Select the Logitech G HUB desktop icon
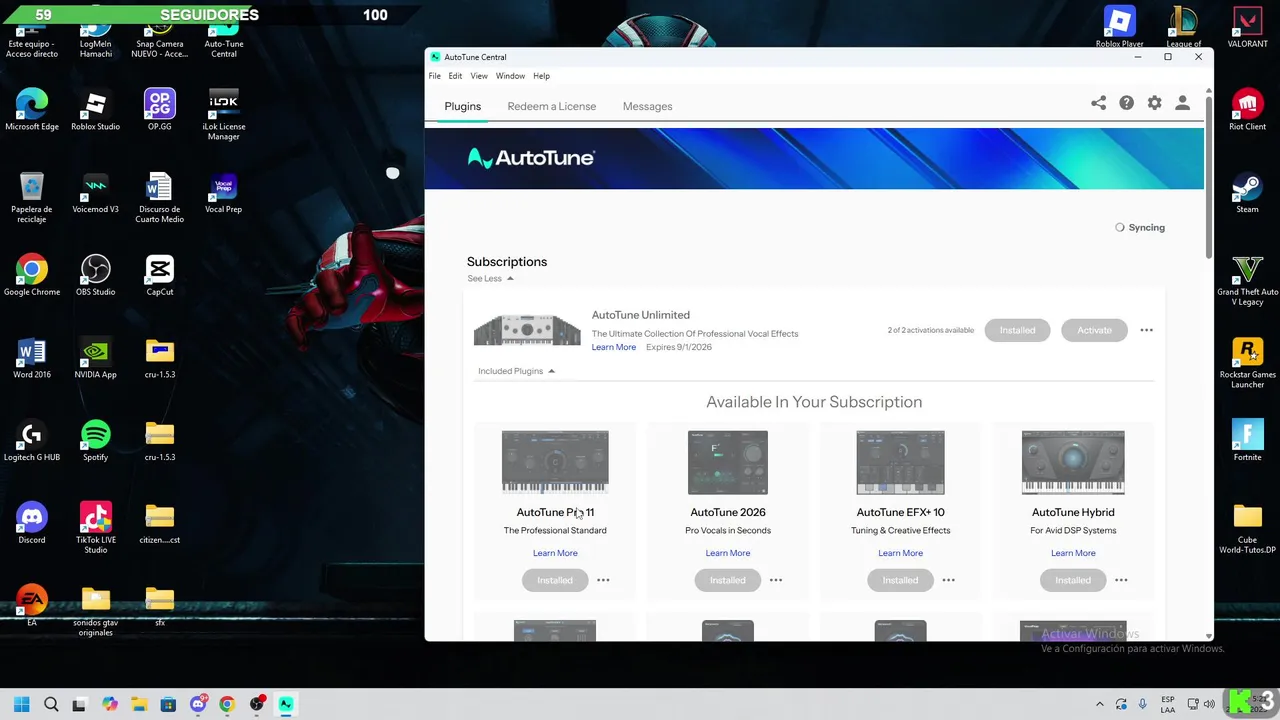Viewport: 1280px width, 720px height. 31,441
